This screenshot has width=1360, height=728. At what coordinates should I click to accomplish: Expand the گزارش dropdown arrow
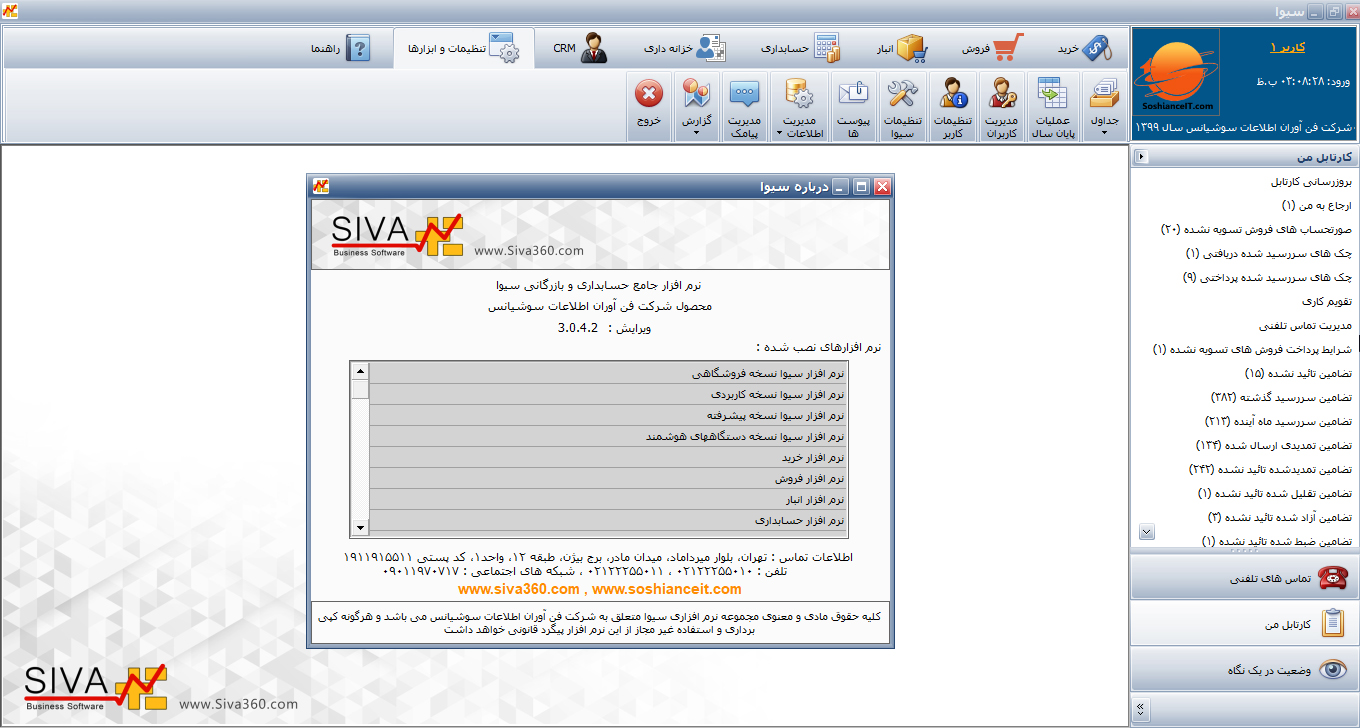pyautogui.click(x=696, y=134)
